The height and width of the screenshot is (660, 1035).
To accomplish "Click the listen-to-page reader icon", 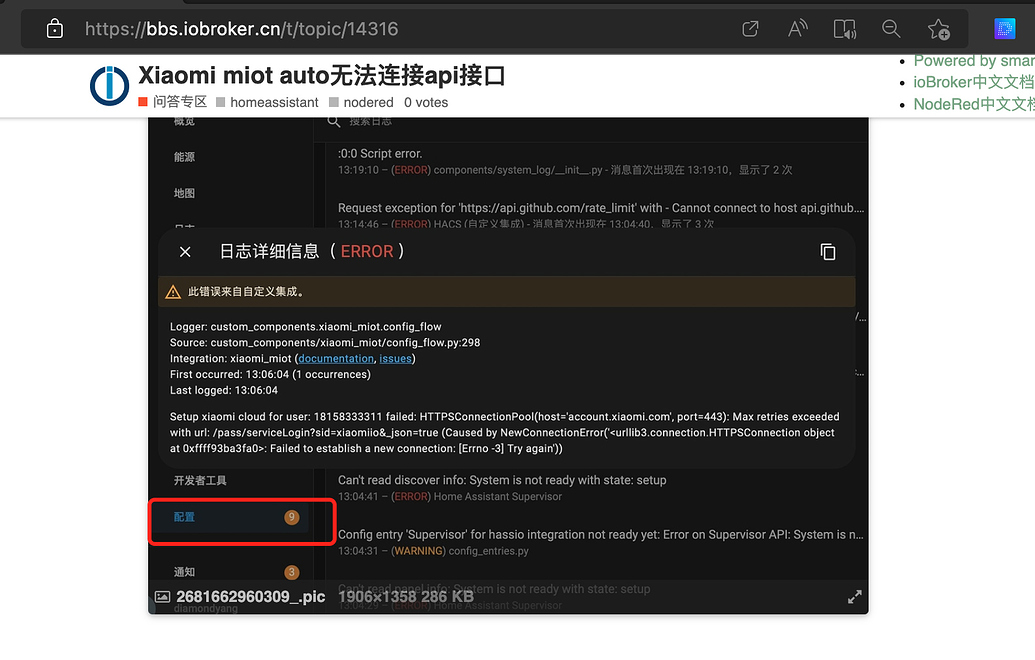I will 844,29.
